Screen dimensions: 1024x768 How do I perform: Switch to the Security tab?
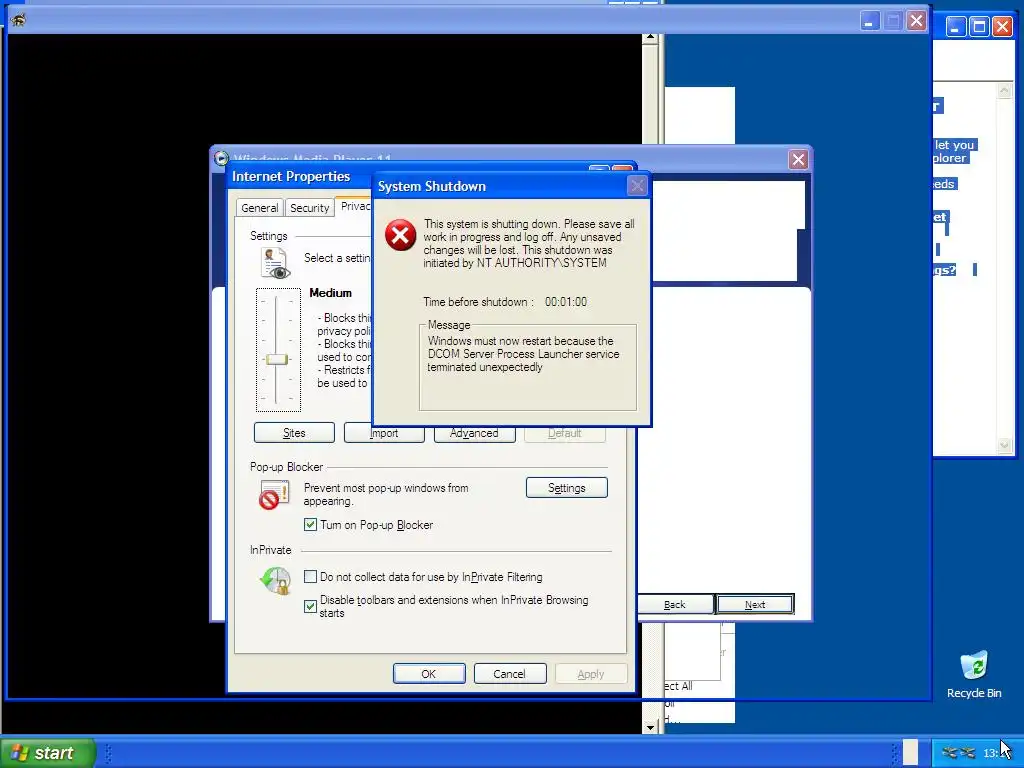tap(310, 208)
